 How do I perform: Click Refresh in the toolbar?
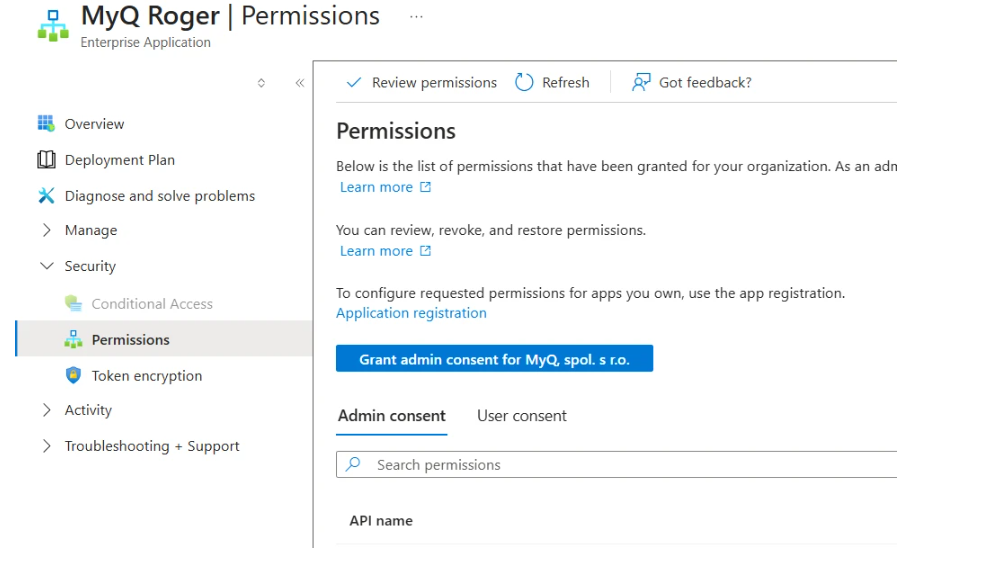click(x=552, y=82)
